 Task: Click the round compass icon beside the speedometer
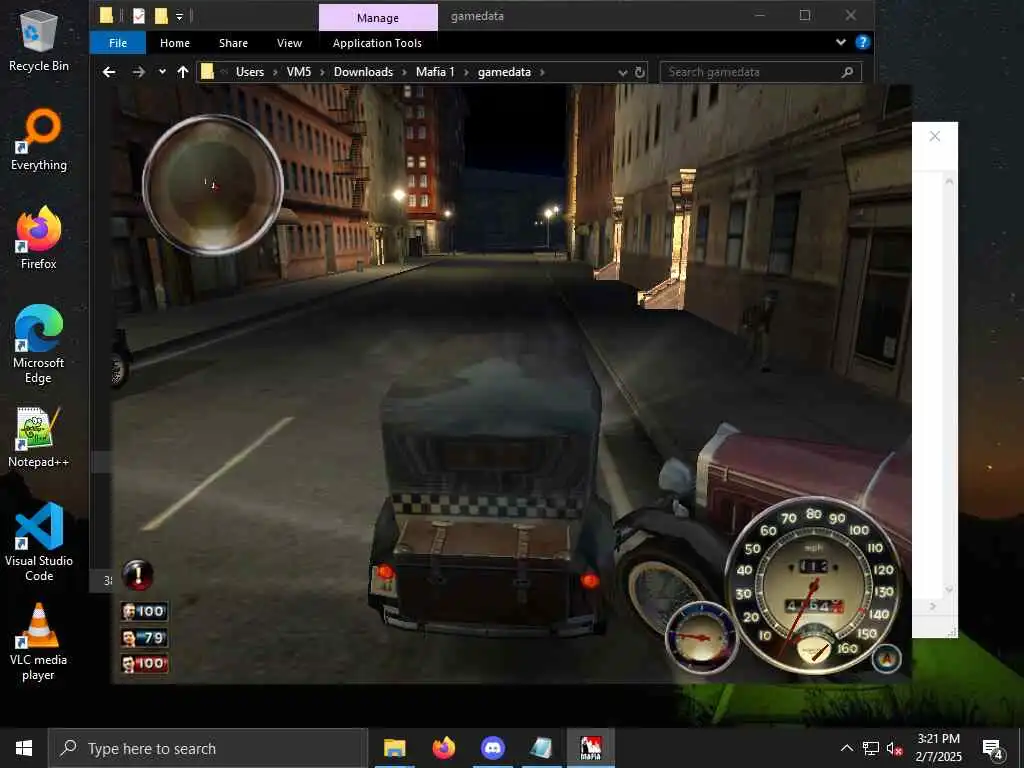[x=886, y=659]
